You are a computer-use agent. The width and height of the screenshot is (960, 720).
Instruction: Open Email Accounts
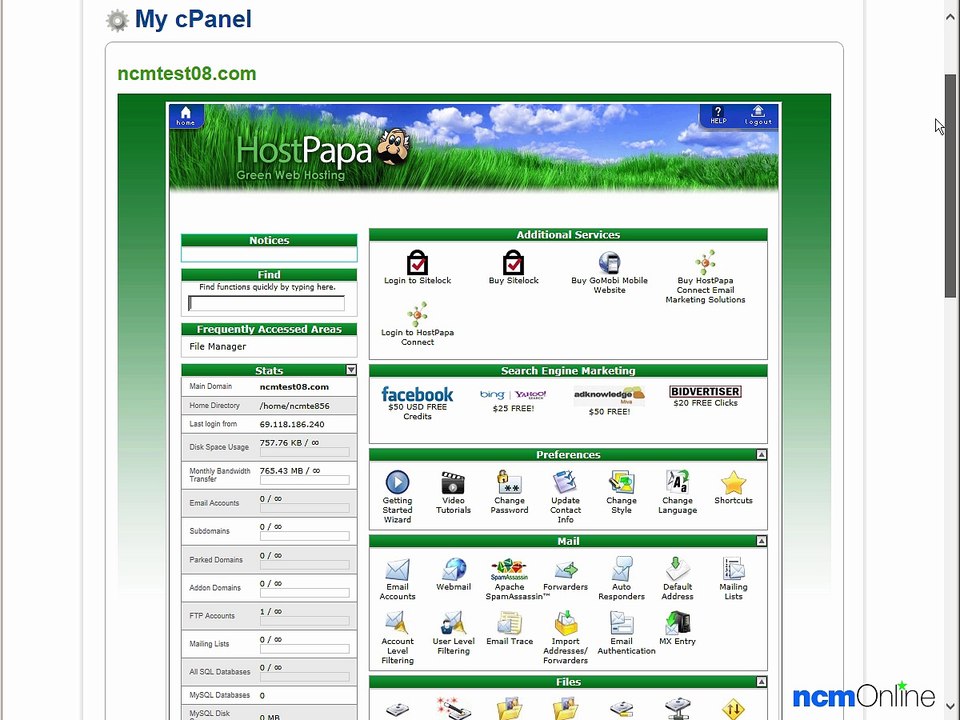click(397, 579)
